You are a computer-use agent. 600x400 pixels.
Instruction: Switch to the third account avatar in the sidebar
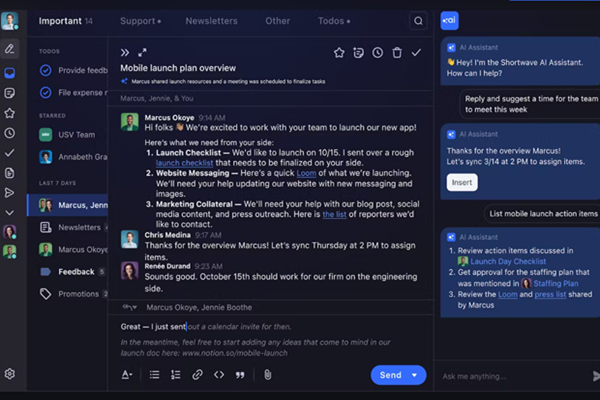pos(10,252)
